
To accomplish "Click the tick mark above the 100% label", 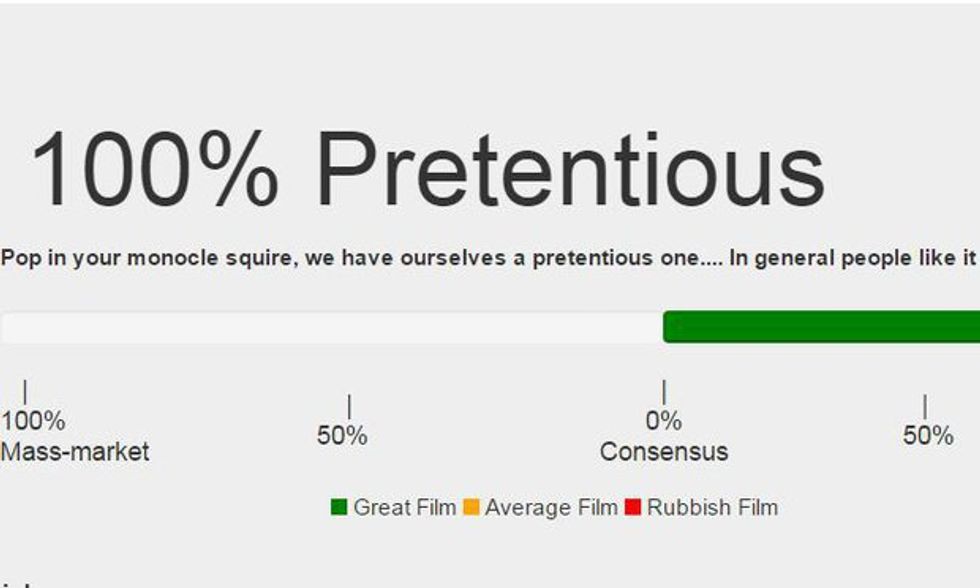I will click(25, 392).
